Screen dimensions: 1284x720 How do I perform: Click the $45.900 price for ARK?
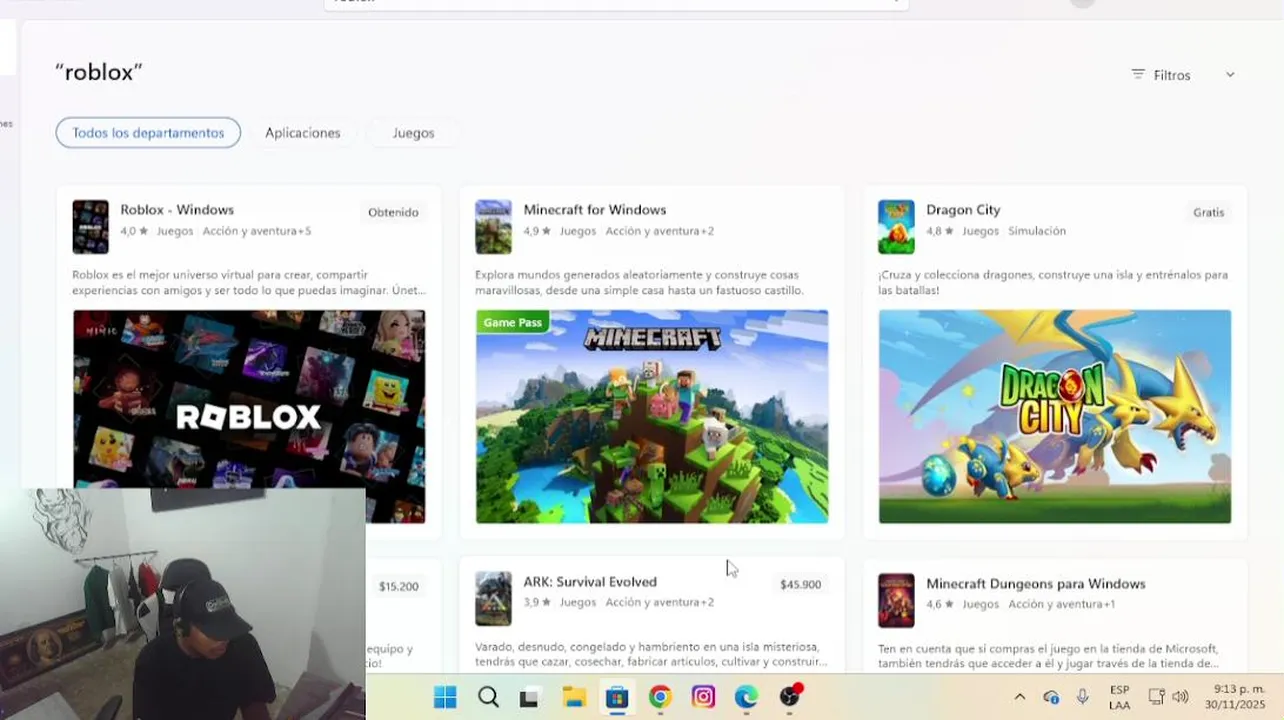(x=800, y=584)
